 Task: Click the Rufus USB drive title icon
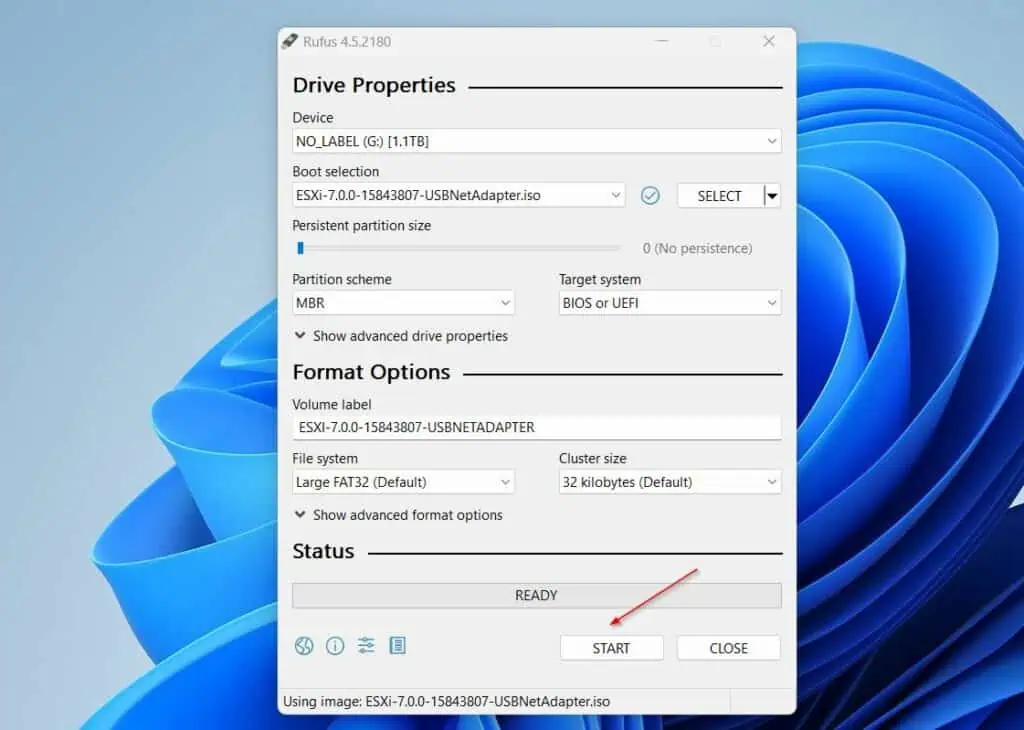tap(290, 41)
